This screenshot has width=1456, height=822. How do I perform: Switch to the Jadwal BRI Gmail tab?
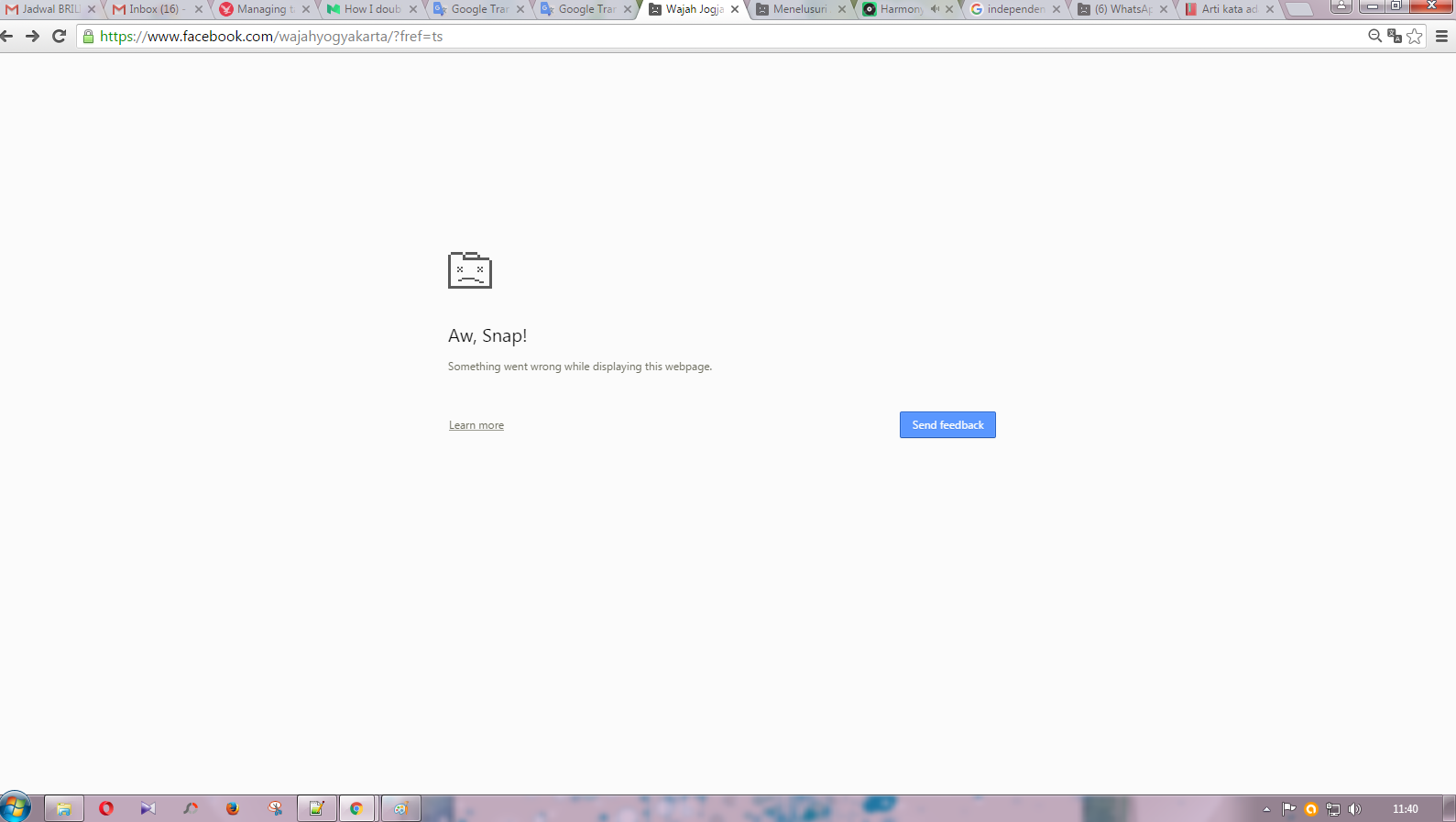coord(50,9)
